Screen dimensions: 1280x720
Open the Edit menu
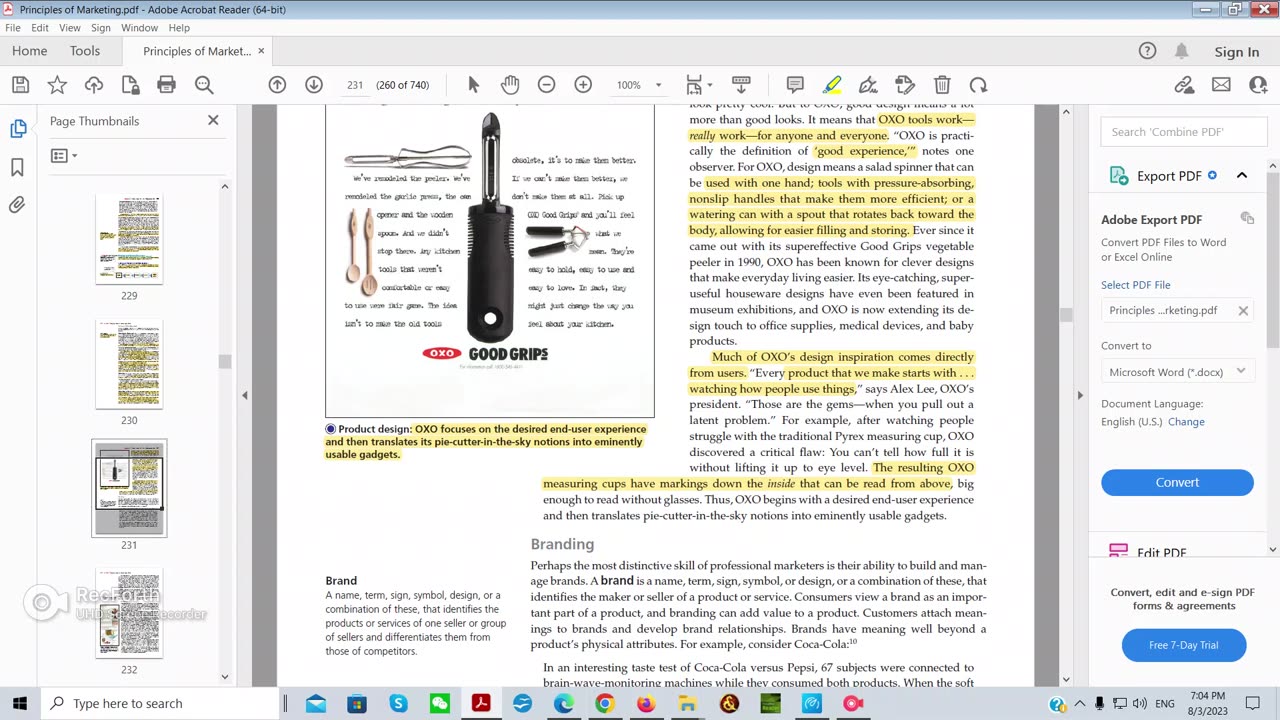click(40, 28)
